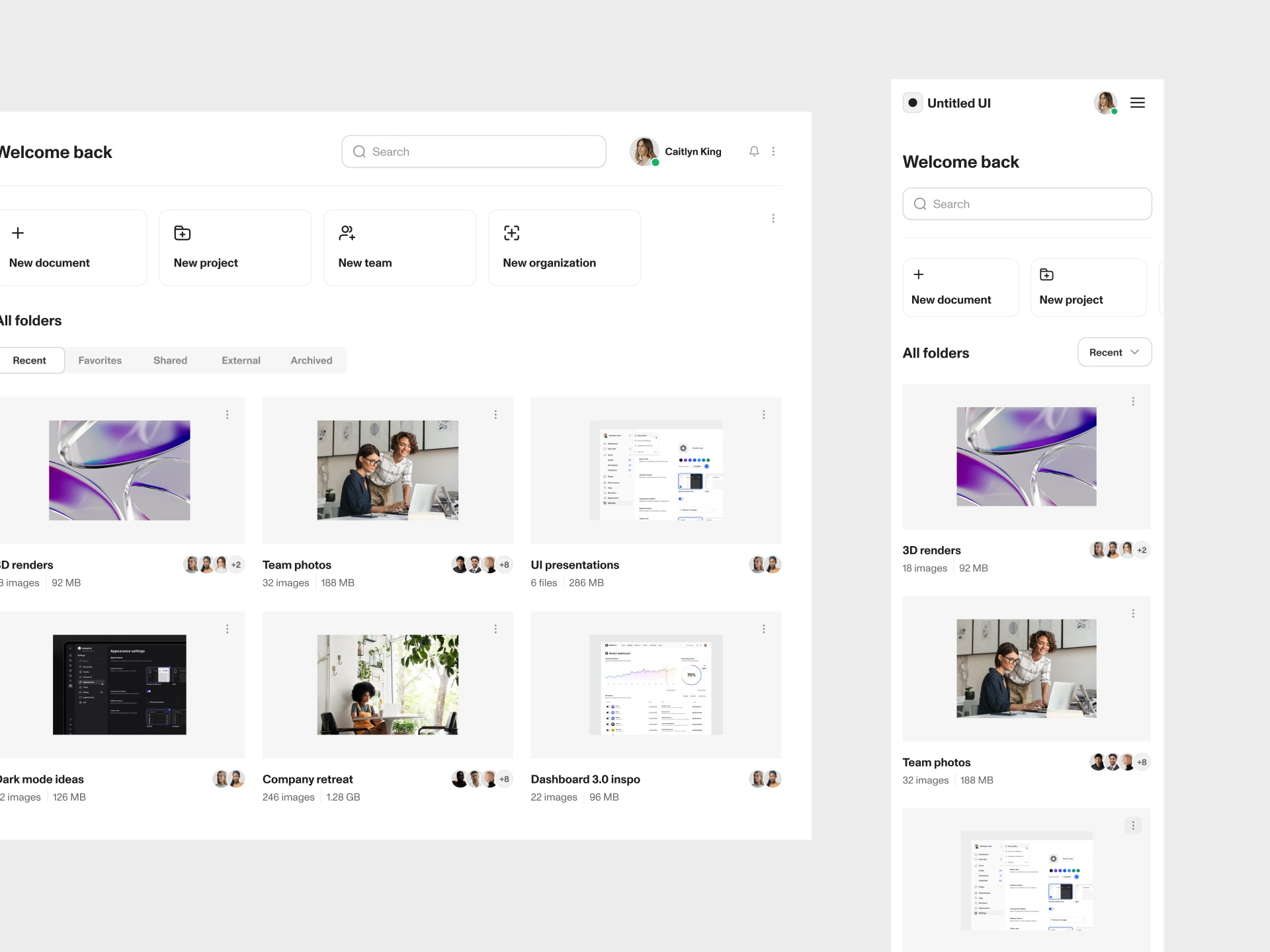Open the Team photos folder thumbnail
The height and width of the screenshot is (952, 1270).
pyautogui.click(x=388, y=470)
